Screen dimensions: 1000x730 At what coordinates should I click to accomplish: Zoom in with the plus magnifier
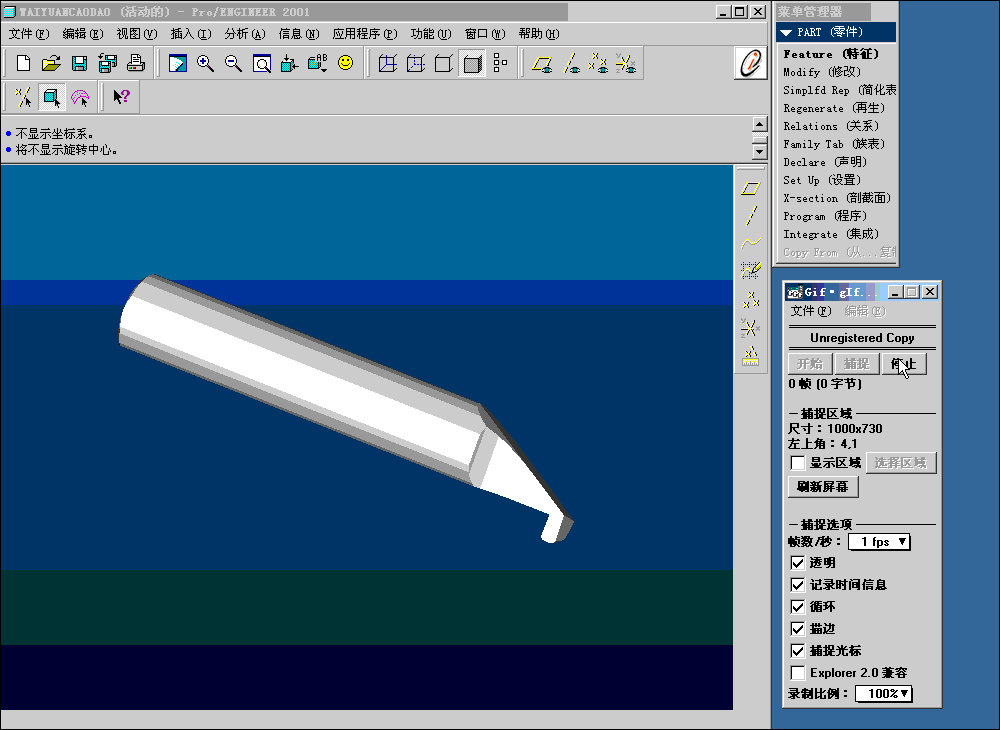pyautogui.click(x=205, y=63)
